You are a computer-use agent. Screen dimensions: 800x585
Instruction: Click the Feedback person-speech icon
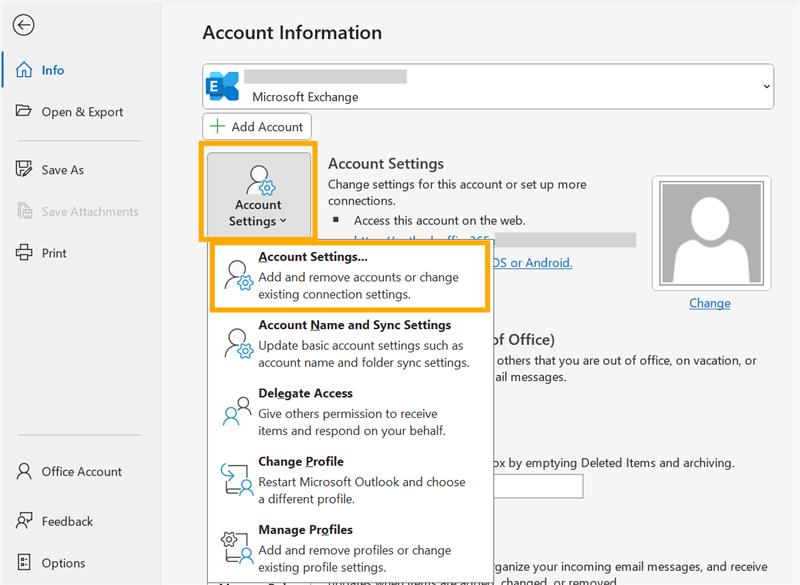[24, 521]
